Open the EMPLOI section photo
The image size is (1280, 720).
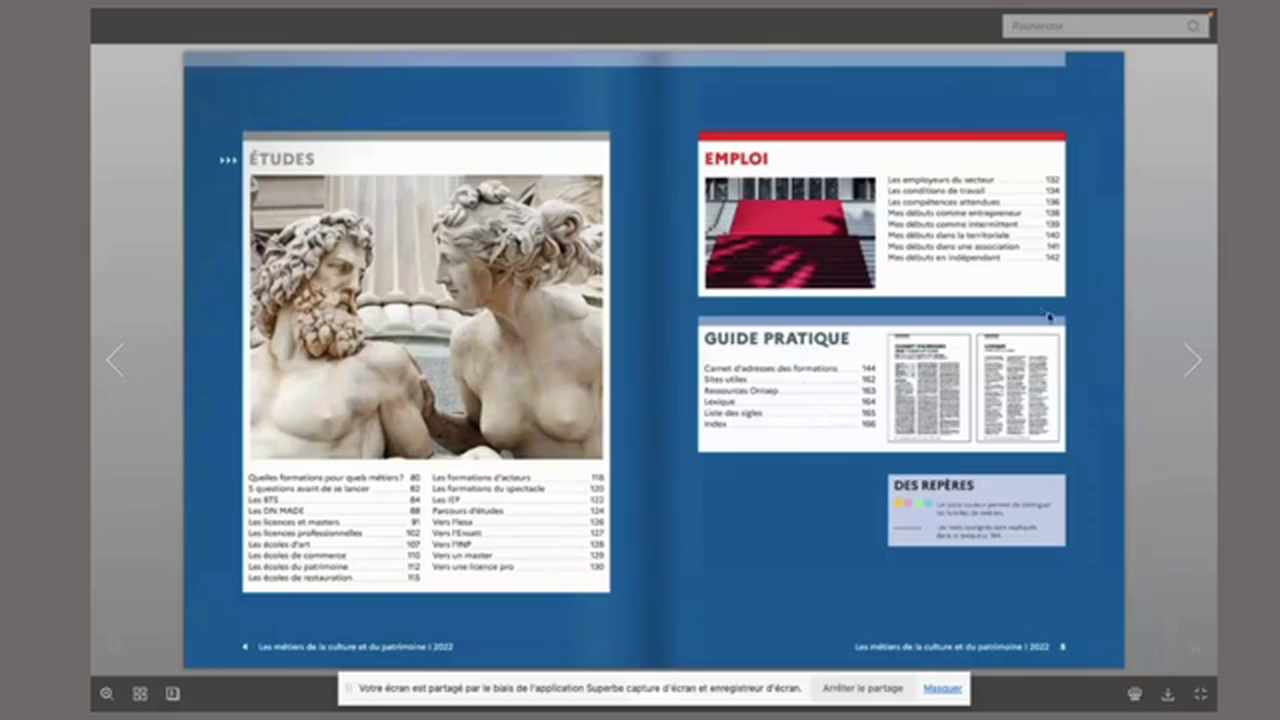click(790, 232)
